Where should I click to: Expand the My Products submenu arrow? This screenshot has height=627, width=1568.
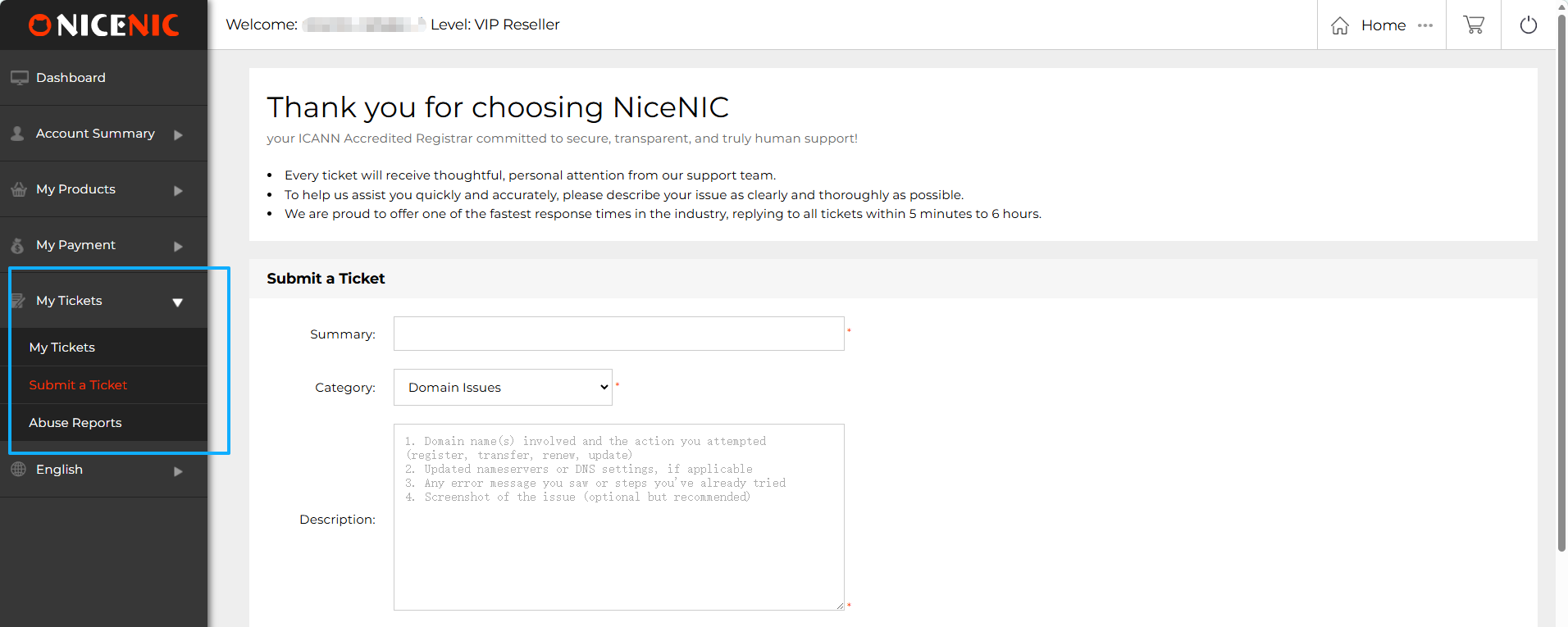pos(178,190)
